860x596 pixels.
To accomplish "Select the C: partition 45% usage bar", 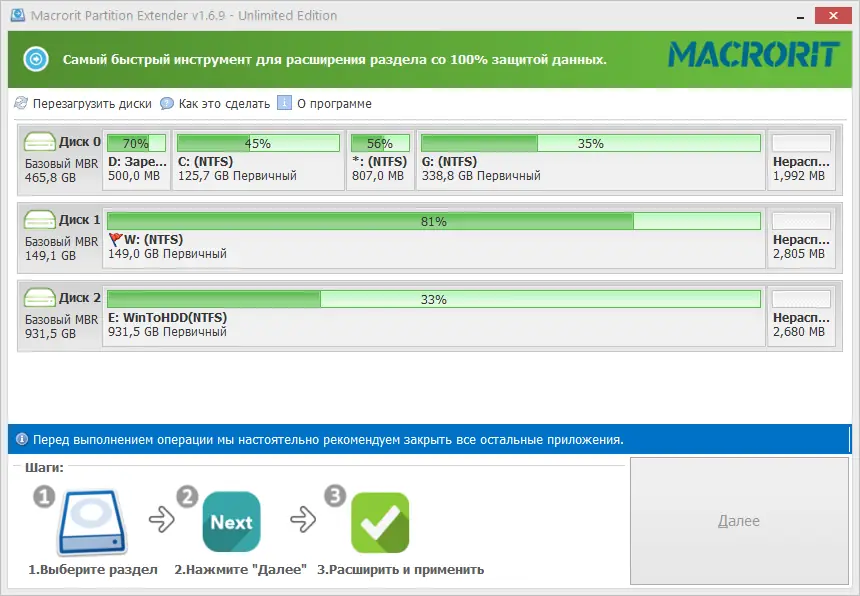I will pos(258,143).
